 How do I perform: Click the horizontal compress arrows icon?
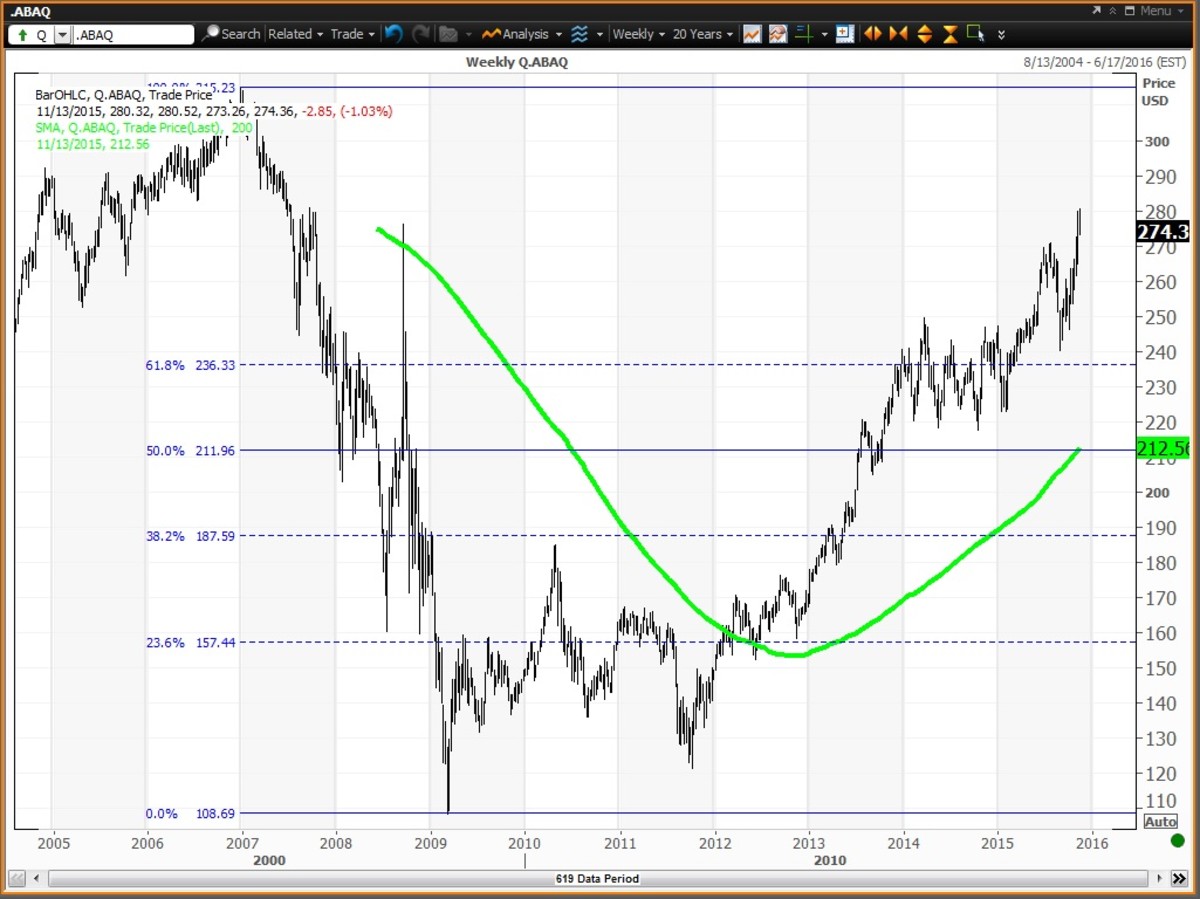(x=898, y=34)
